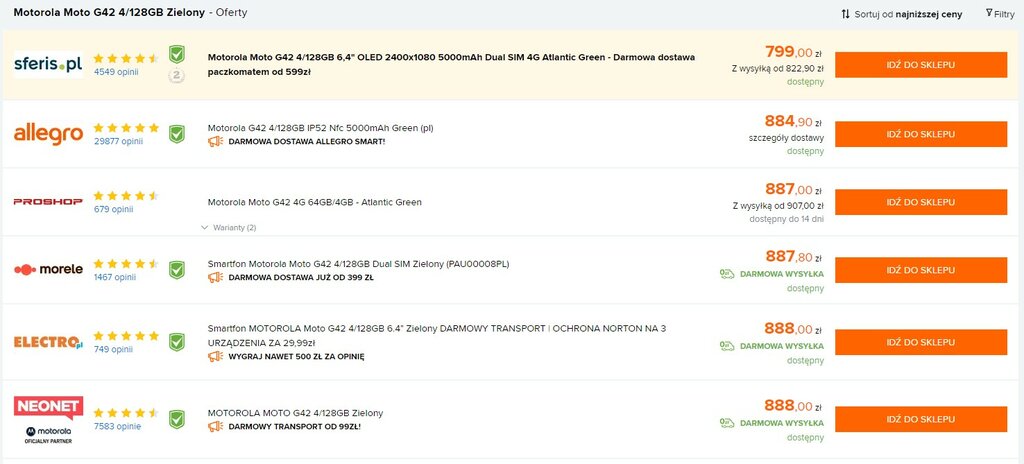Click the DARMOWA DOSTAWA ALLEGRO SMART! promo text
Screen dimensions: 1024x464
point(307,142)
